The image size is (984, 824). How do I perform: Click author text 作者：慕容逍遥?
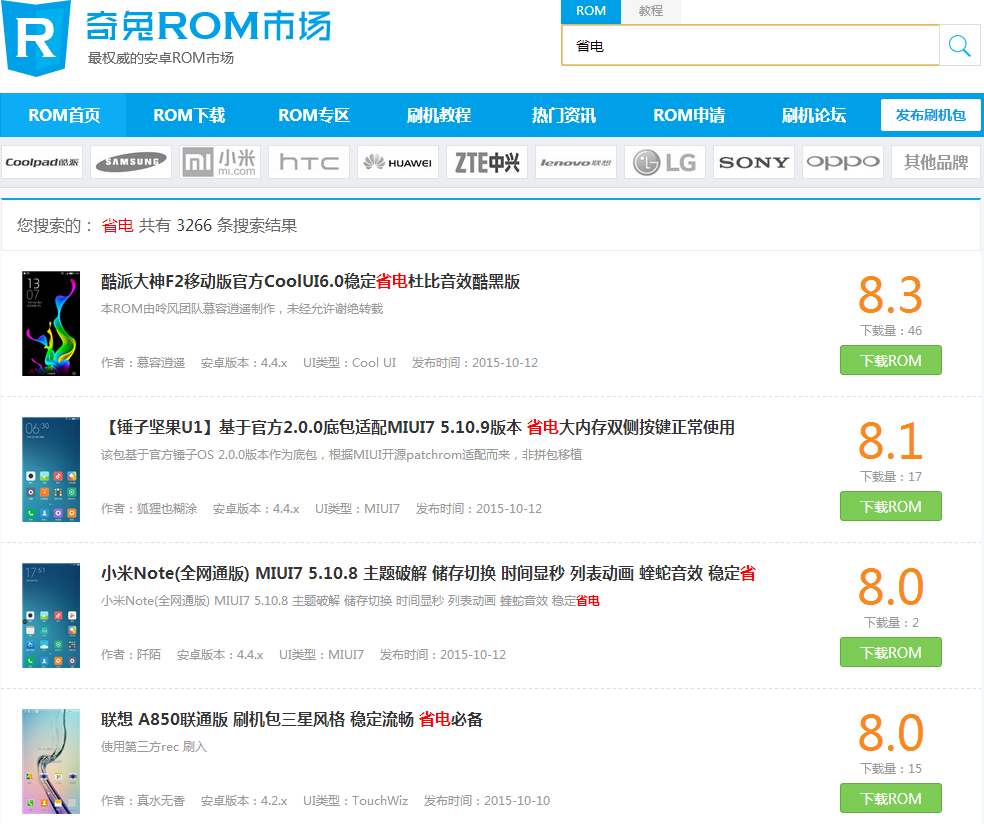tap(143, 363)
